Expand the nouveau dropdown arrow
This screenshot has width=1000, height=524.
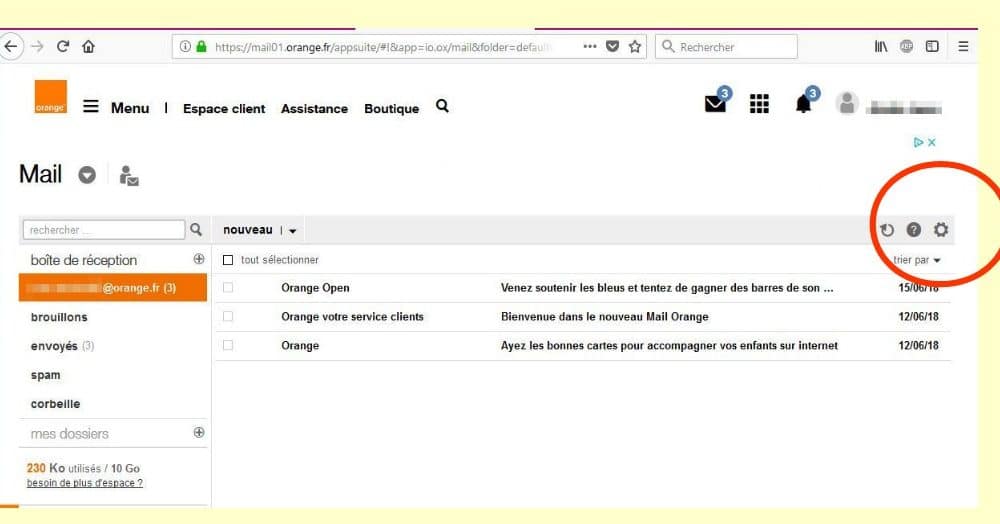[293, 231]
